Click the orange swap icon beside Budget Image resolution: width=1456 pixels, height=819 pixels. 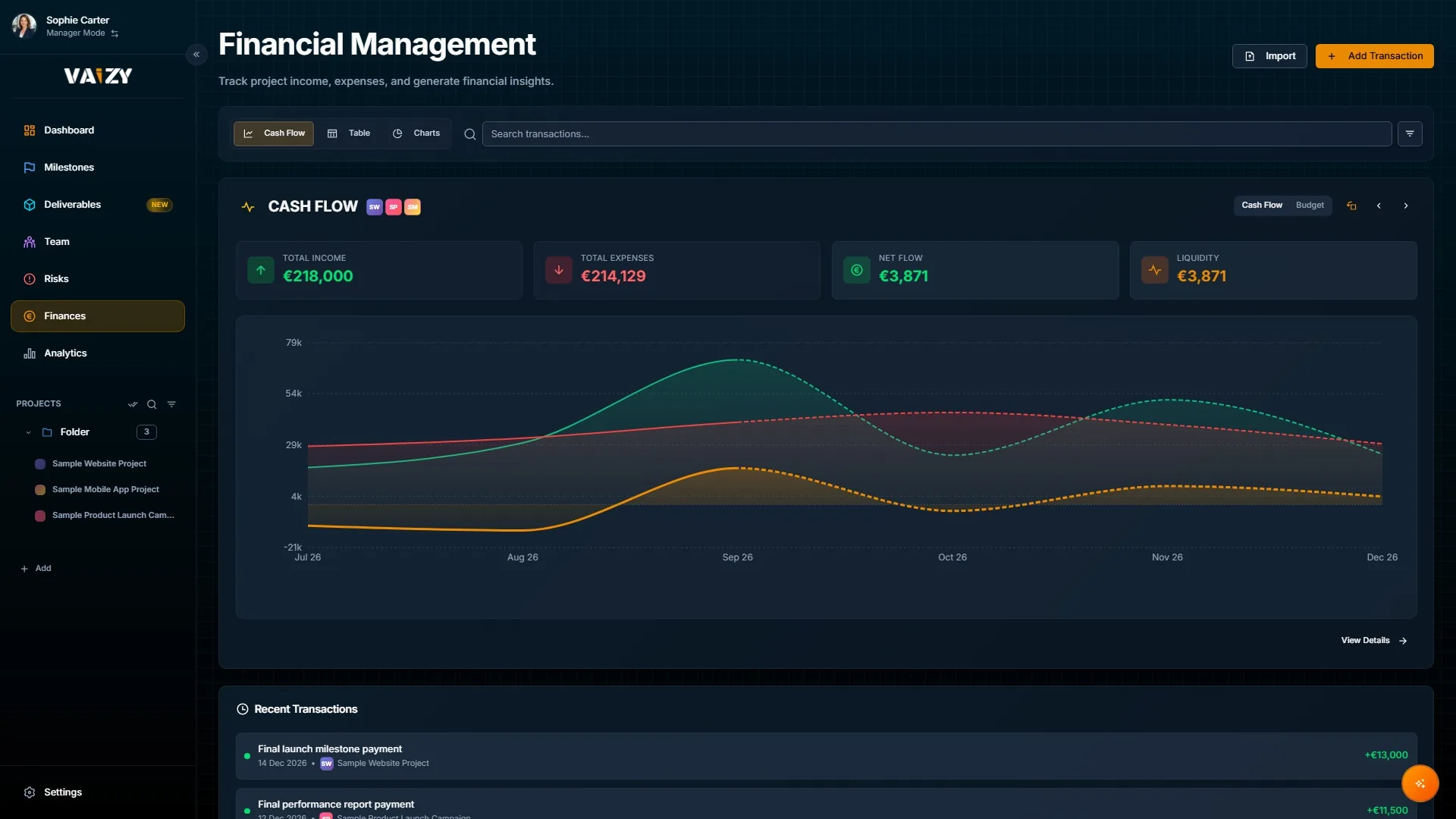point(1351,206)
